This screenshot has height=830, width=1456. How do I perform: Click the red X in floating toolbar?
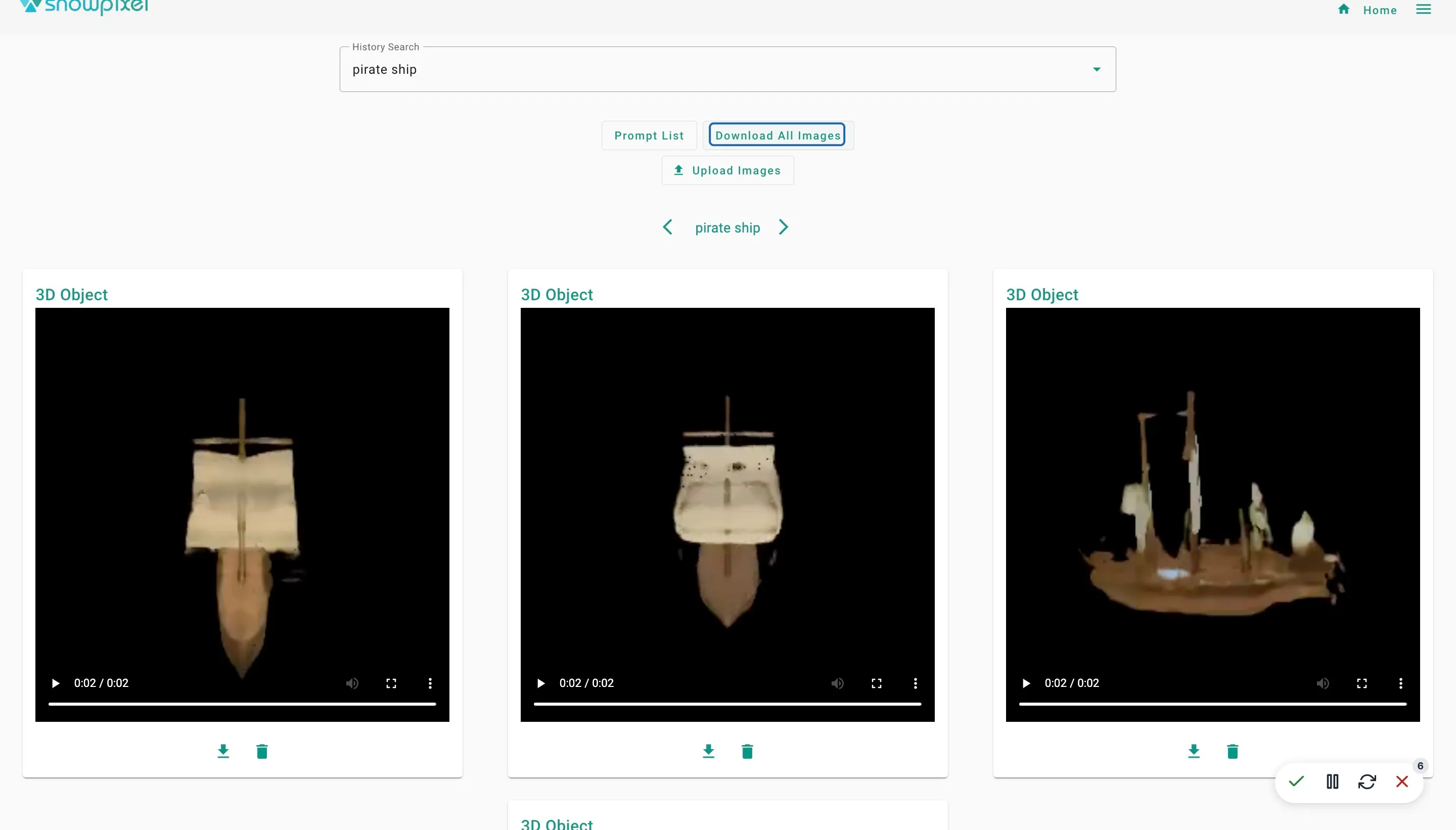1402,781
